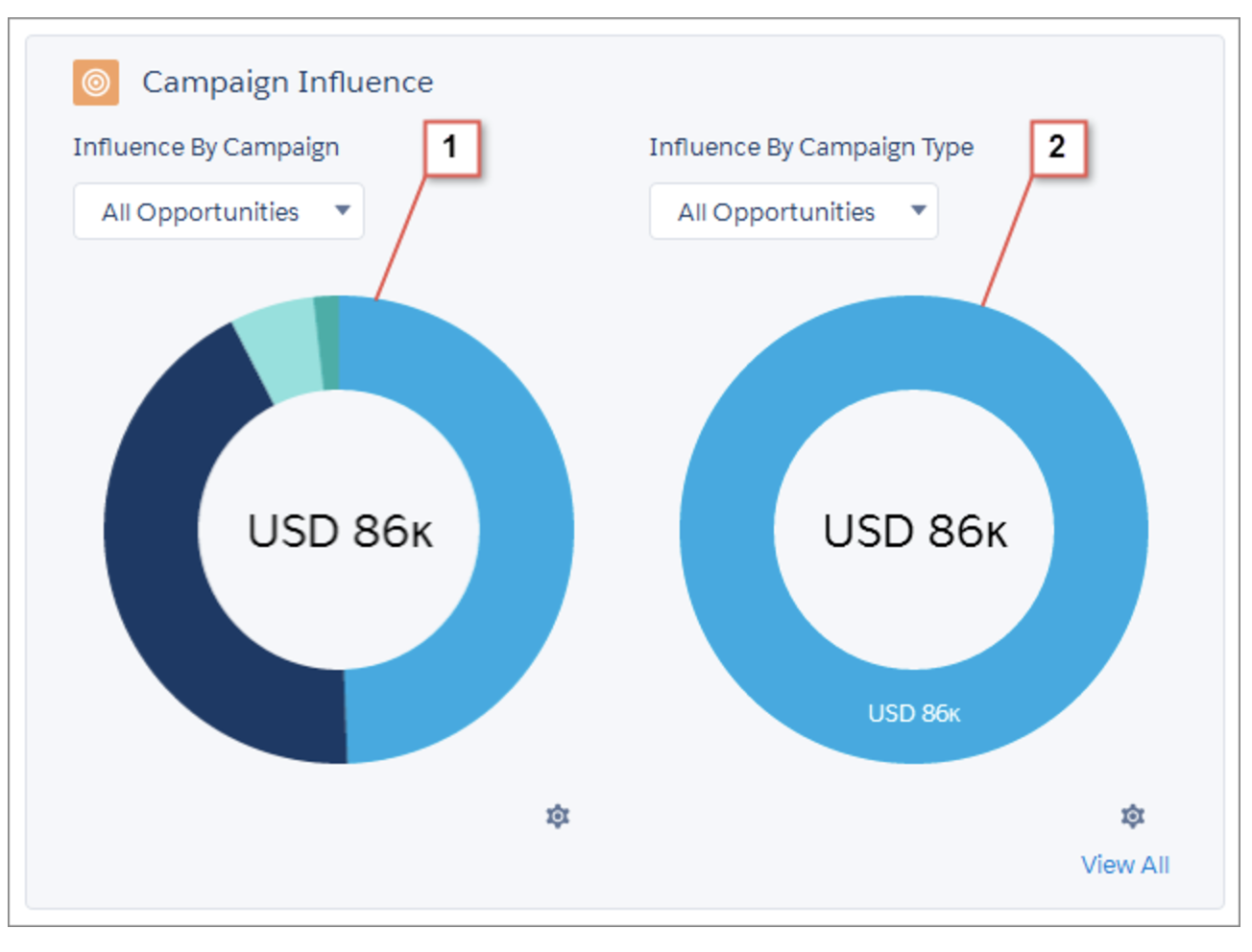The width and height of the screenshot is (1252, 952).
Task: Expand the Influence By Campaign opportunities dropdown
Action: (x=218, y=211)
